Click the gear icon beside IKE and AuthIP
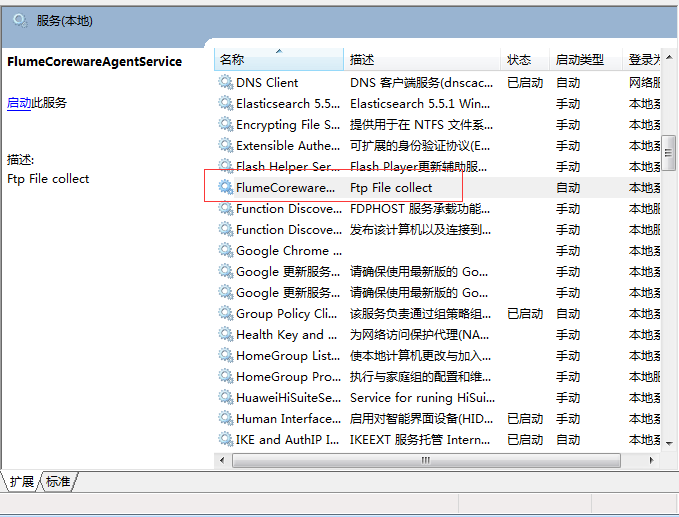The height and width of the screenshot is (517, 679). [226, 439]
